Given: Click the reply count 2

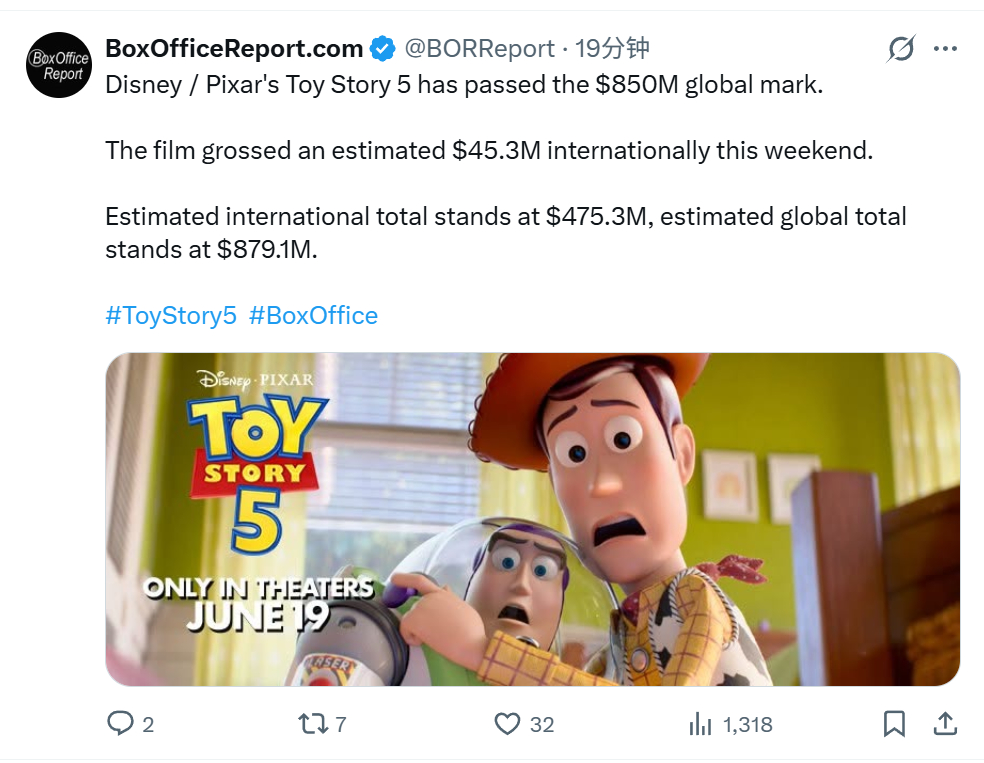Looking at the screenshot, I should click(x=148, y=725).
